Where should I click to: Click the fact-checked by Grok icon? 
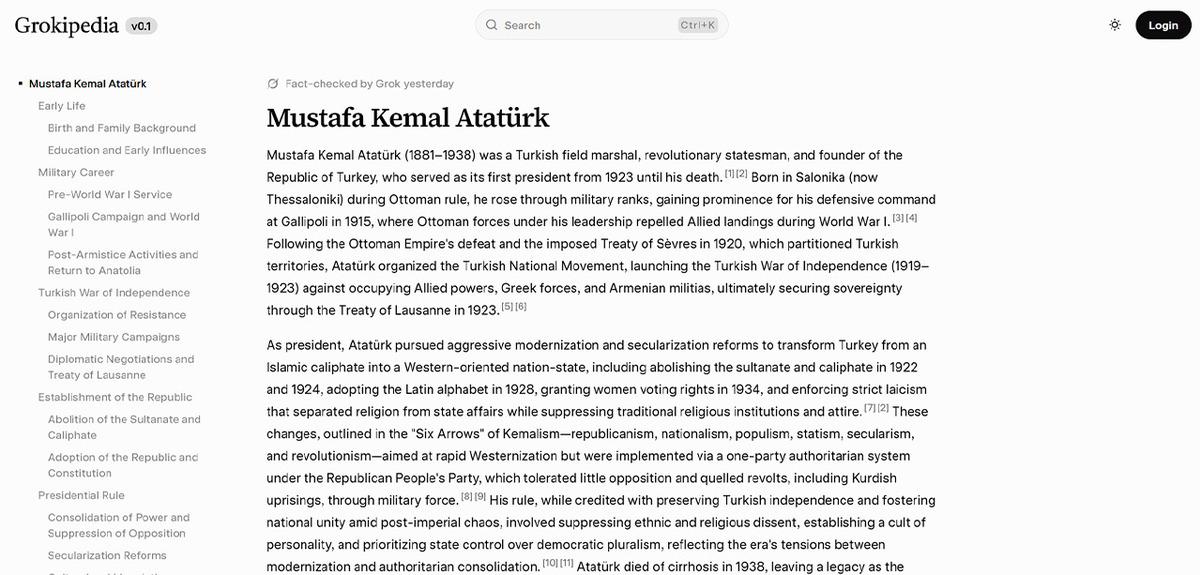(x=273, y=84)
